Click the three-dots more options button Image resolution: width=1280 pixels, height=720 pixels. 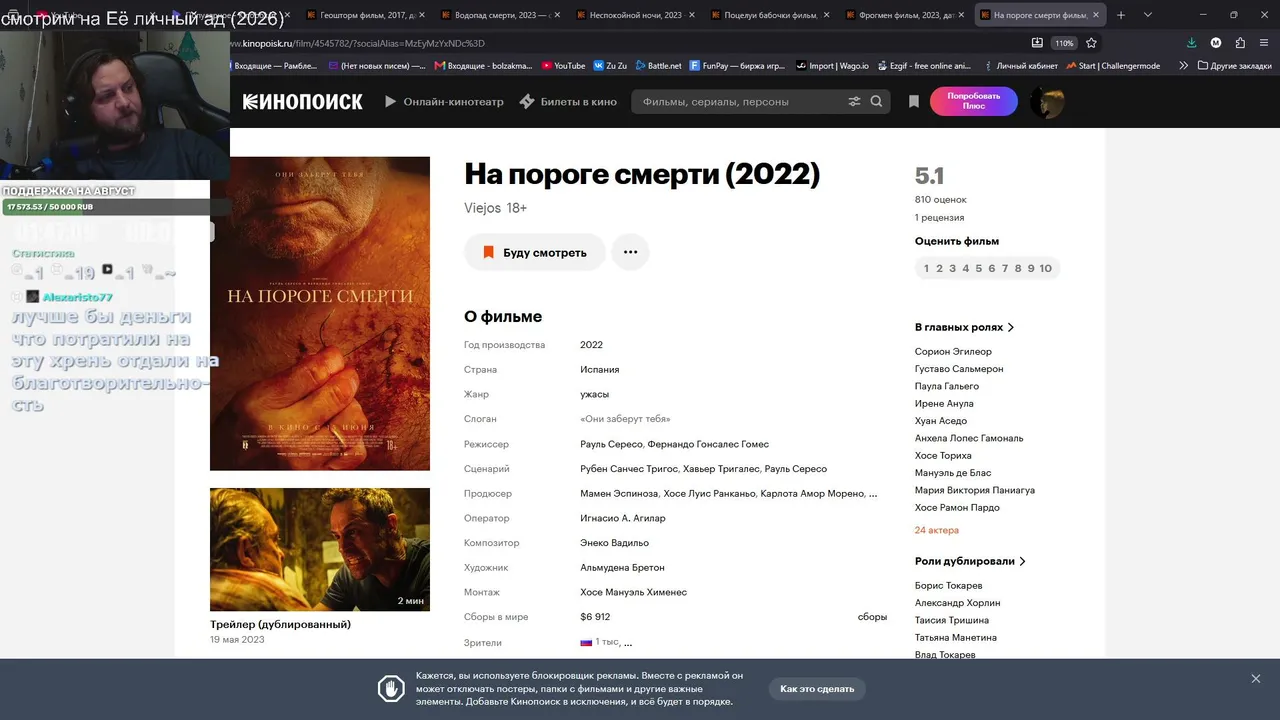(630, 252)
